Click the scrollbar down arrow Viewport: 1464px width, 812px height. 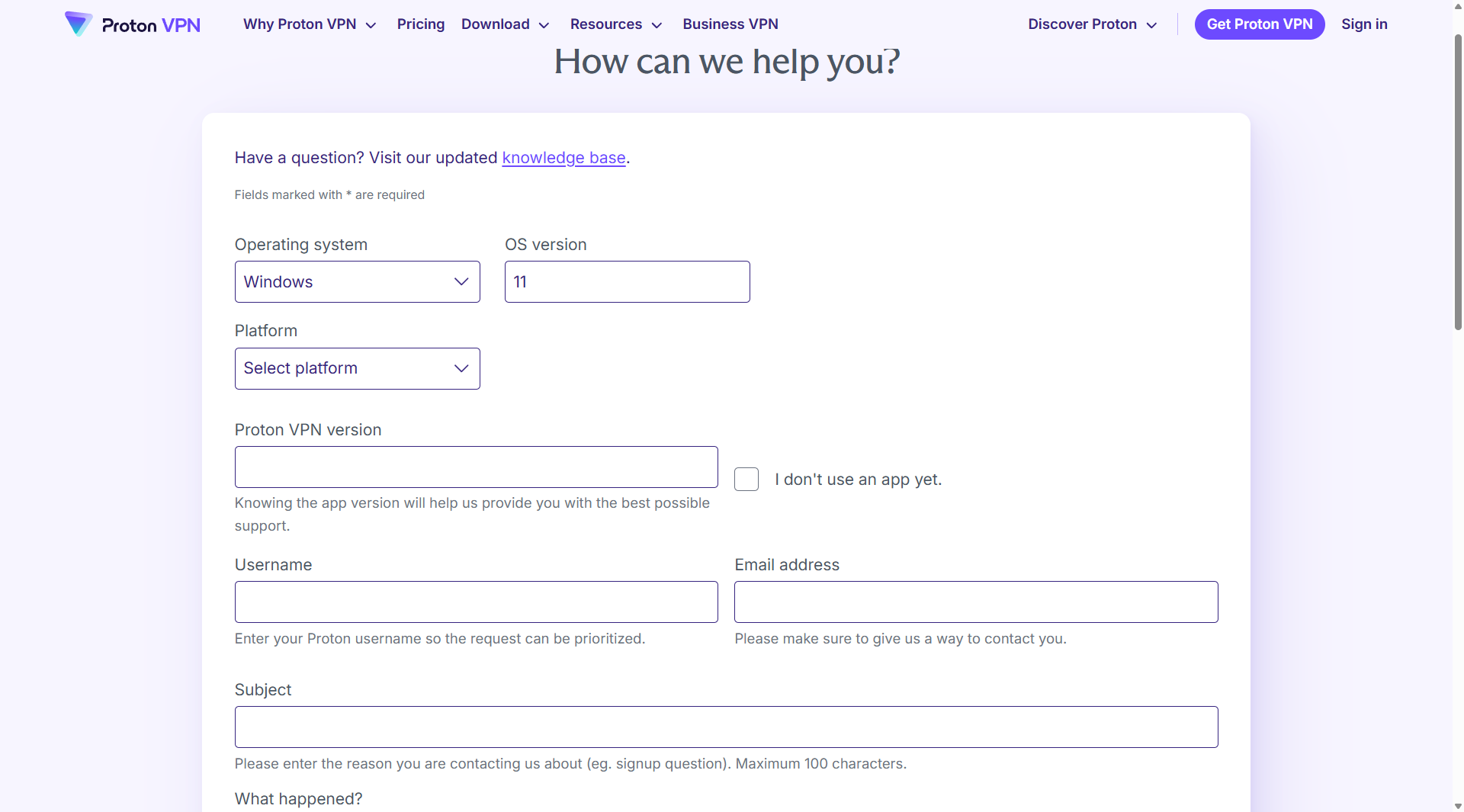(x=1458, y=806)
